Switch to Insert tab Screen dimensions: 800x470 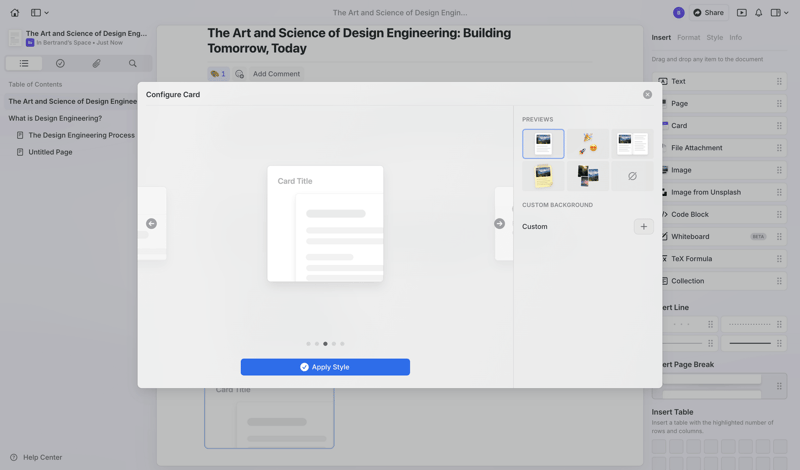pos(661,38)
